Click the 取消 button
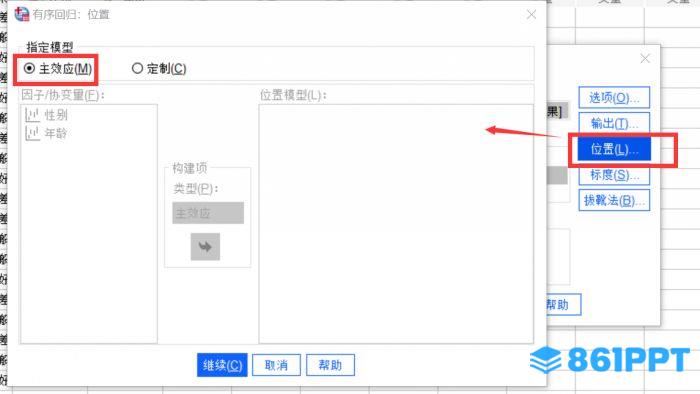Screen dimensions: 700x394 coord(276,365)
